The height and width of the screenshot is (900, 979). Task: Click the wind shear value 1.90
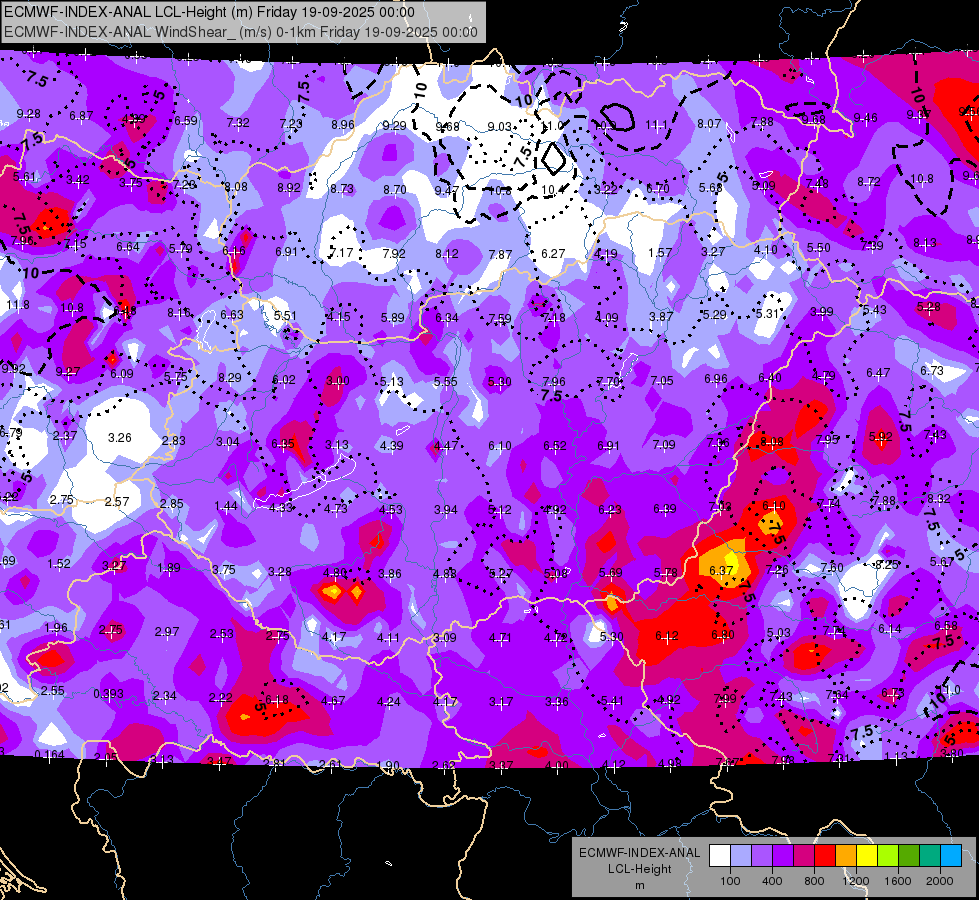coord(388,765)
